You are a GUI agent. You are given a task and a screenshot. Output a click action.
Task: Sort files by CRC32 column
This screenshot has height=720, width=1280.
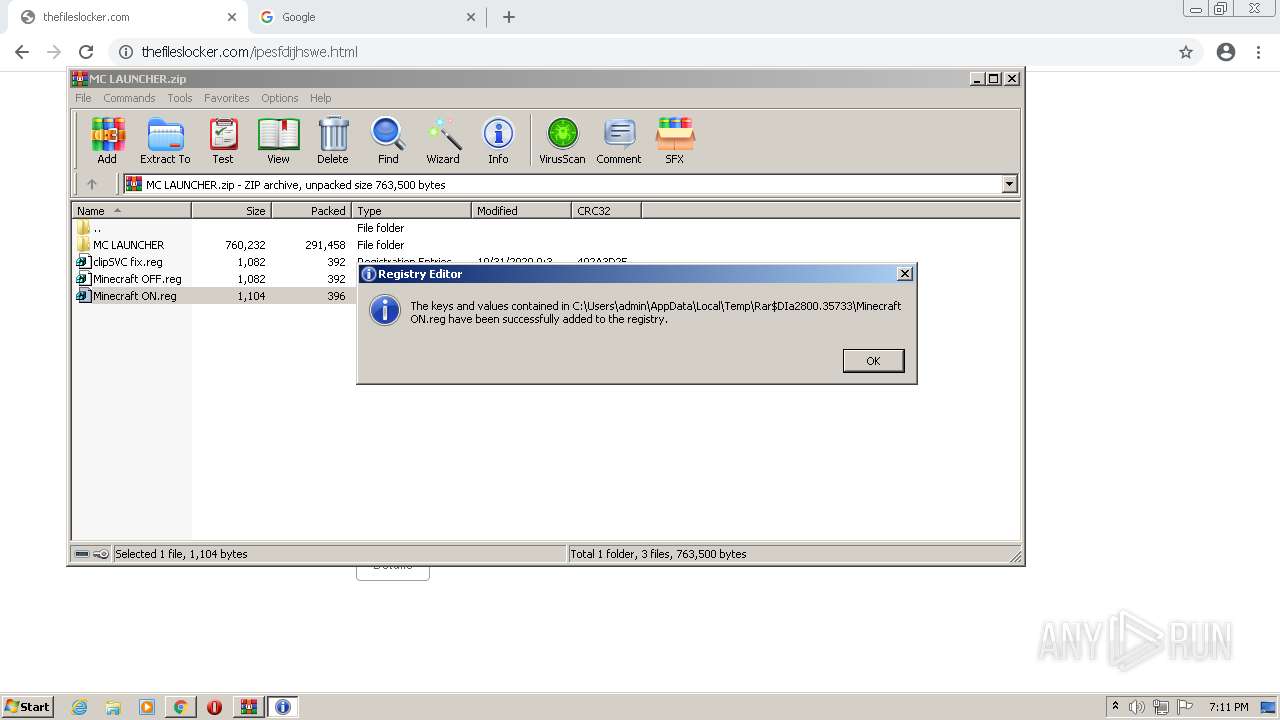pyautogui.click(x=606, y=211)
